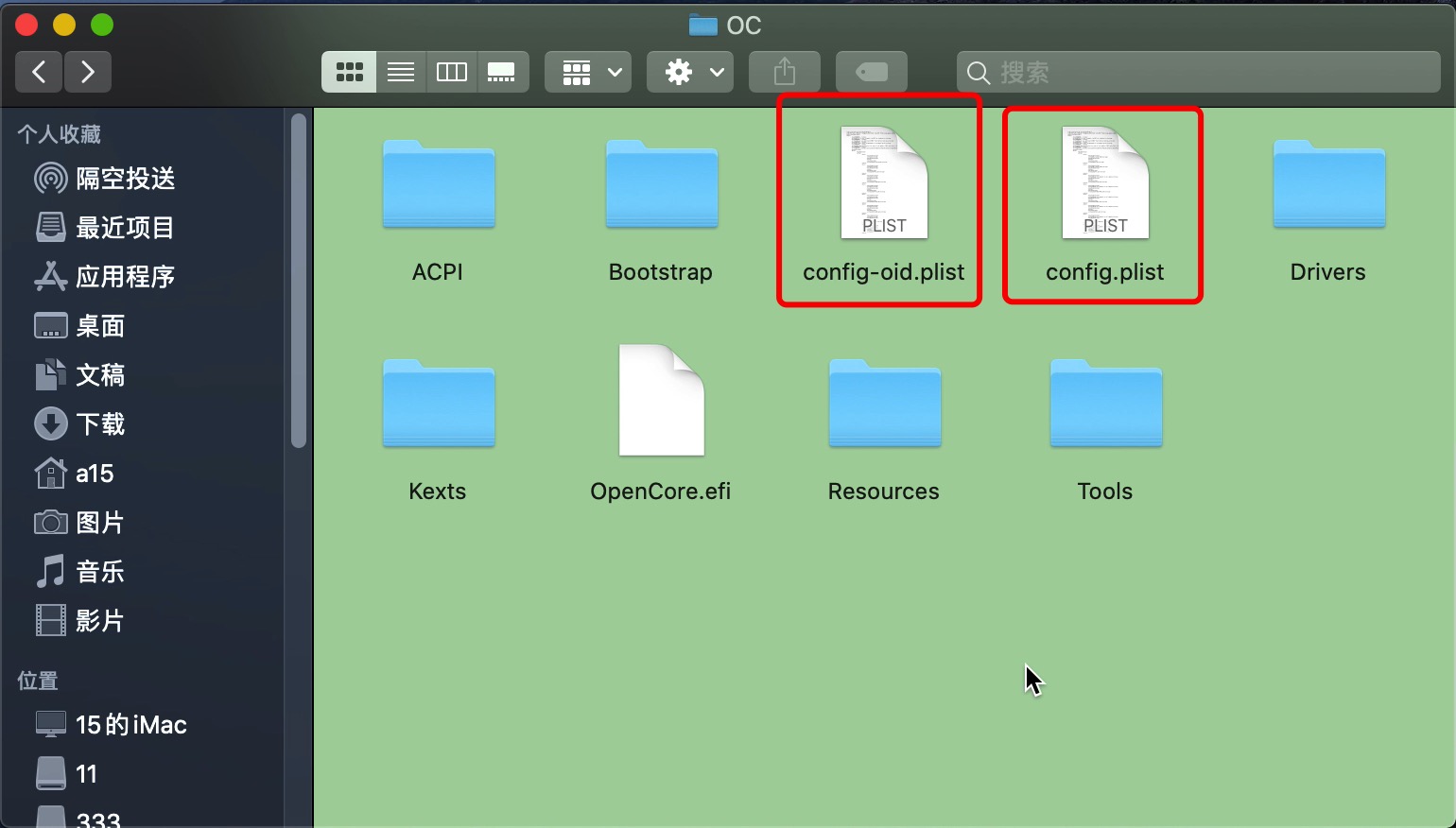The height and width of the screenshot is (828, 1456).
Task: Click the Bootstrap name label
Action: [661, 272]
